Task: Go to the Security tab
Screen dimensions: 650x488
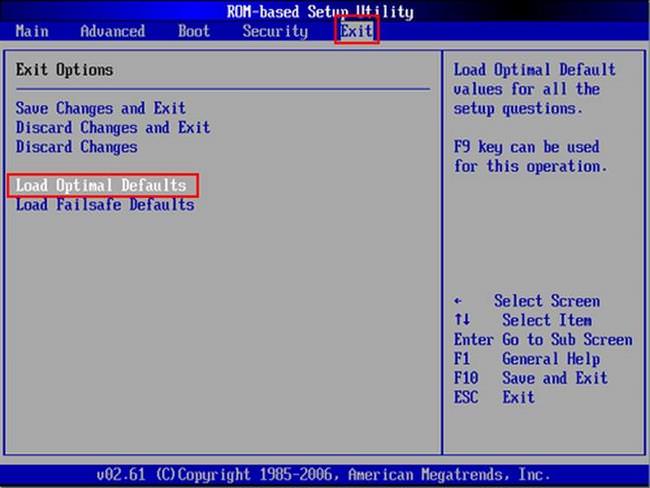Action: (x=275, y=32)
